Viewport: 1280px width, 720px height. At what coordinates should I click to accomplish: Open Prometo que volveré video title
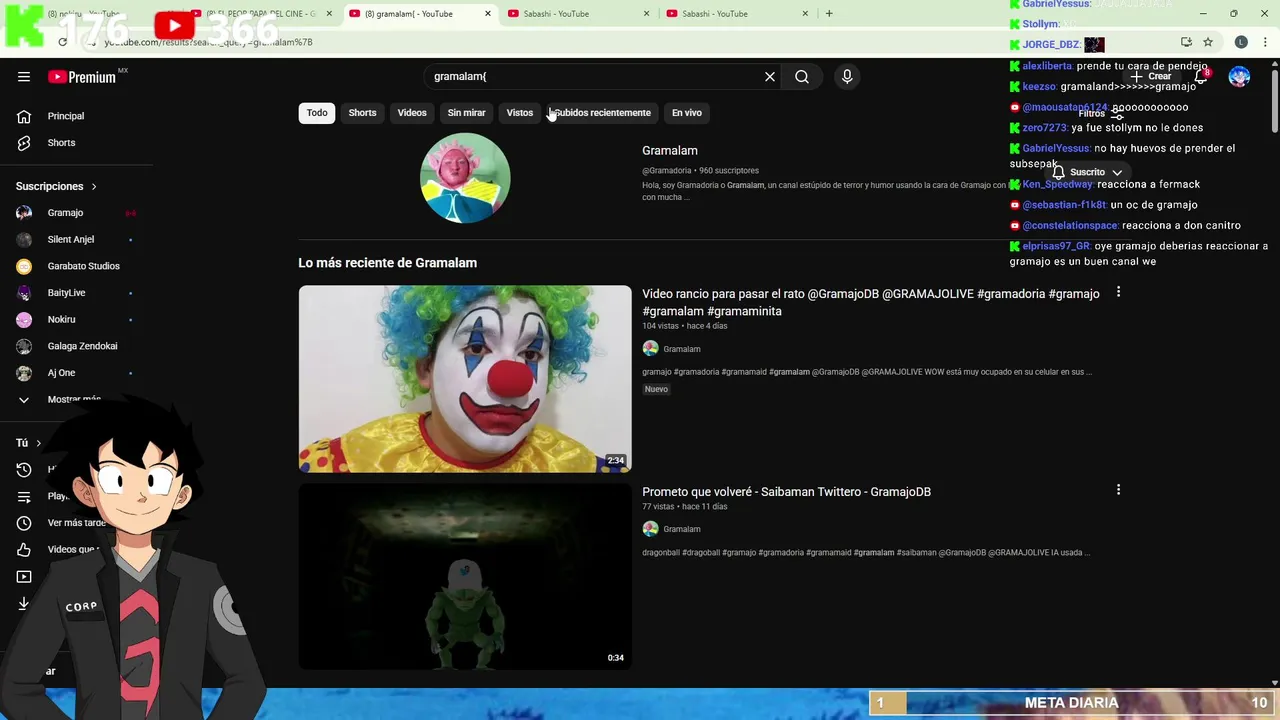[786, 492]
